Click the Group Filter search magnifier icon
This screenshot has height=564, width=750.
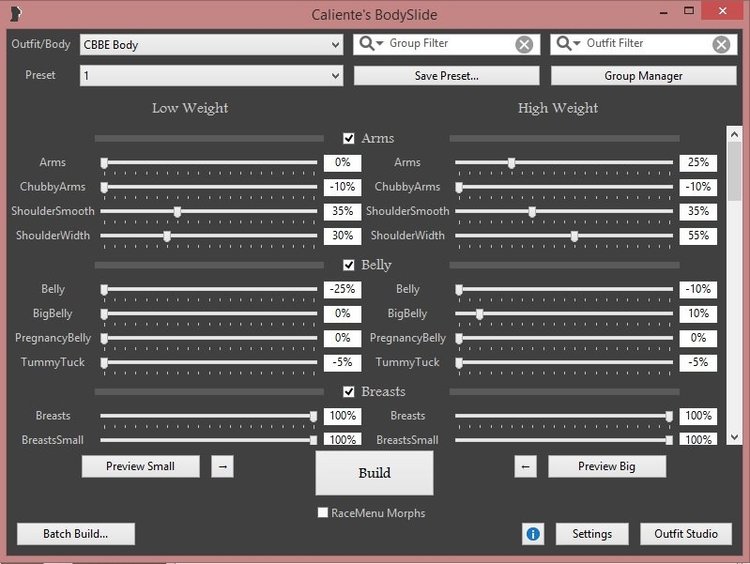point(371,44)
